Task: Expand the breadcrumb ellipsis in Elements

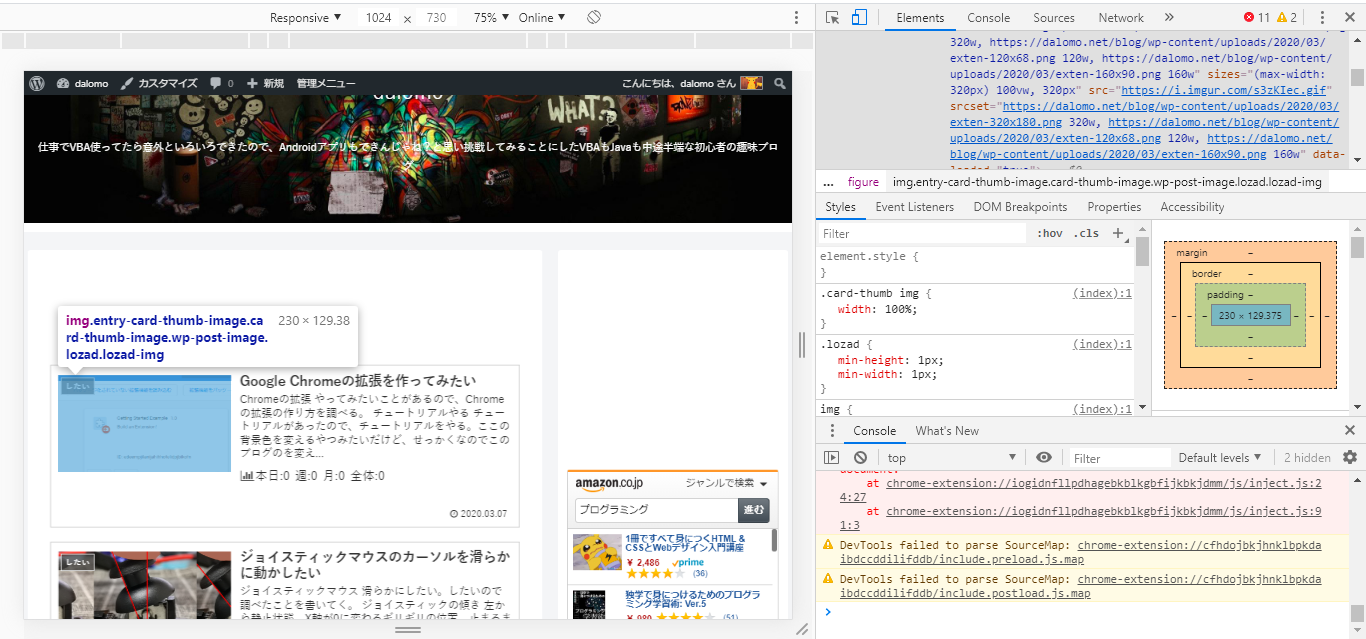Action: pos(828,182)
